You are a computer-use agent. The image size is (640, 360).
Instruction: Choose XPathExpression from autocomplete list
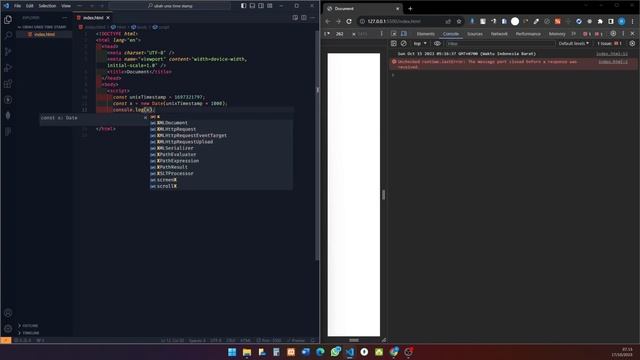tap(221, 161)
